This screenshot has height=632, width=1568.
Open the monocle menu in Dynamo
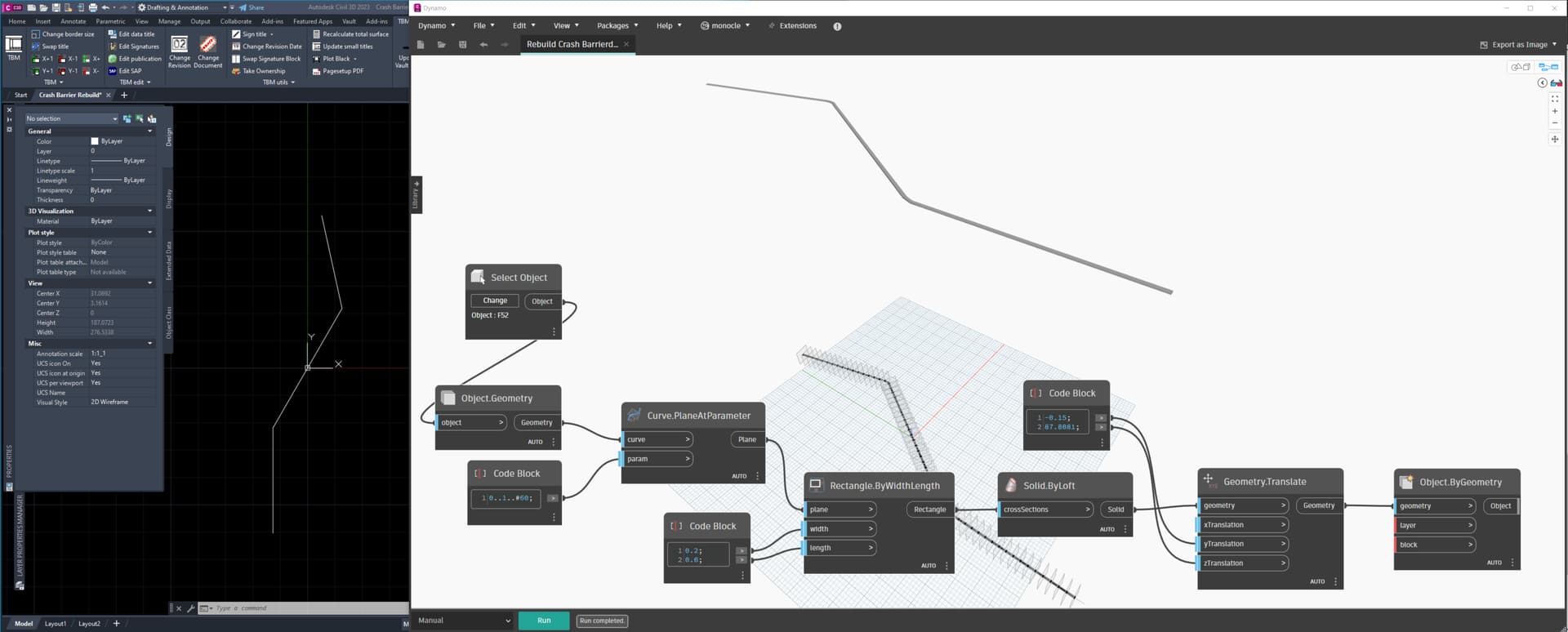point(725,26)
